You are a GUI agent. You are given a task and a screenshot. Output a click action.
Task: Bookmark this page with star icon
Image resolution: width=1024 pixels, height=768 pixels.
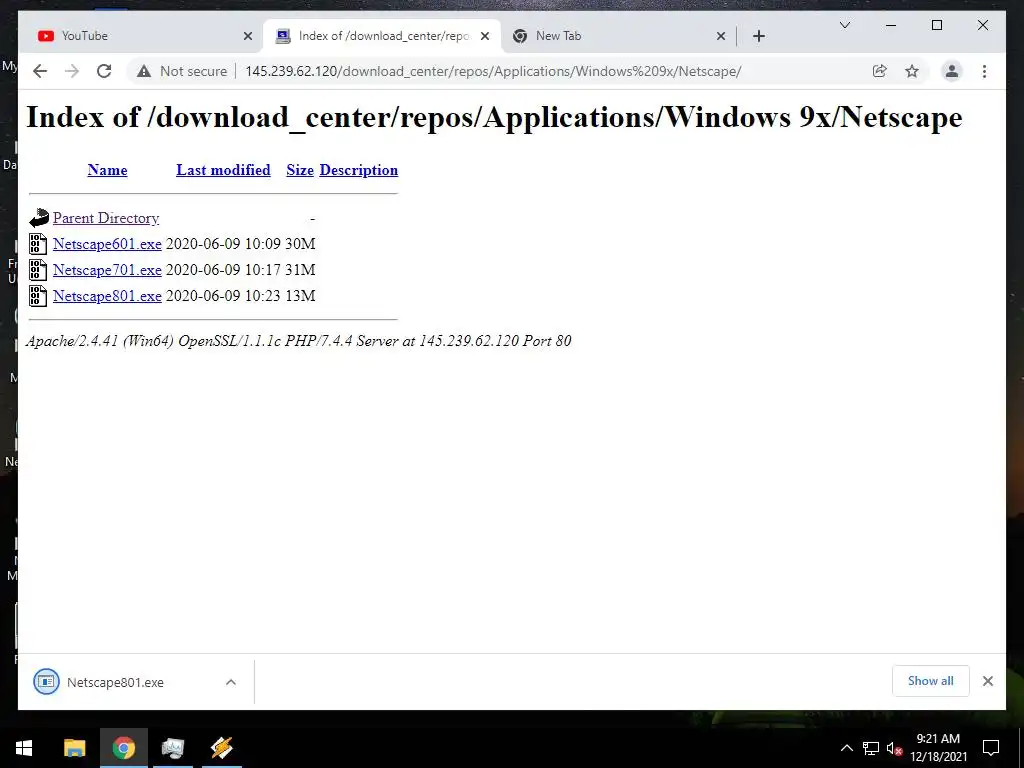(x=912, y=71)
